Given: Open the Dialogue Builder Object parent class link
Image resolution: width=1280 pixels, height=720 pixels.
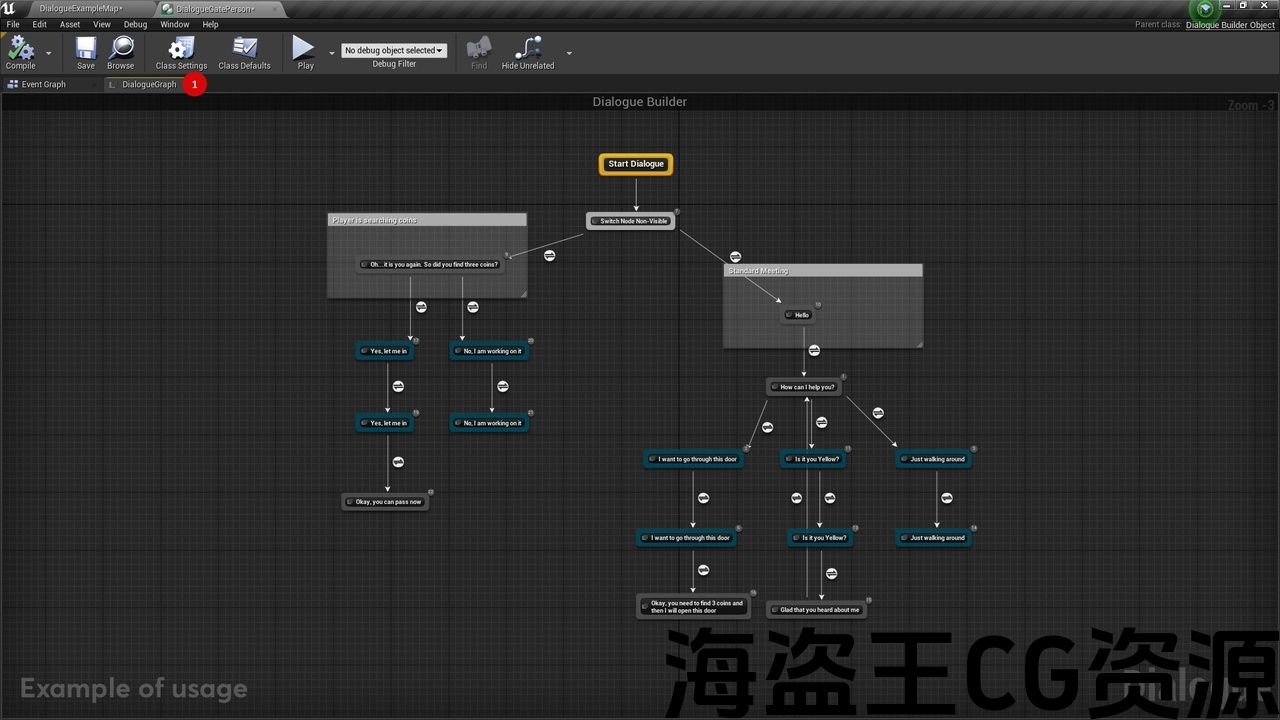Looking at the screenshot, I should tap(1230, 25).
